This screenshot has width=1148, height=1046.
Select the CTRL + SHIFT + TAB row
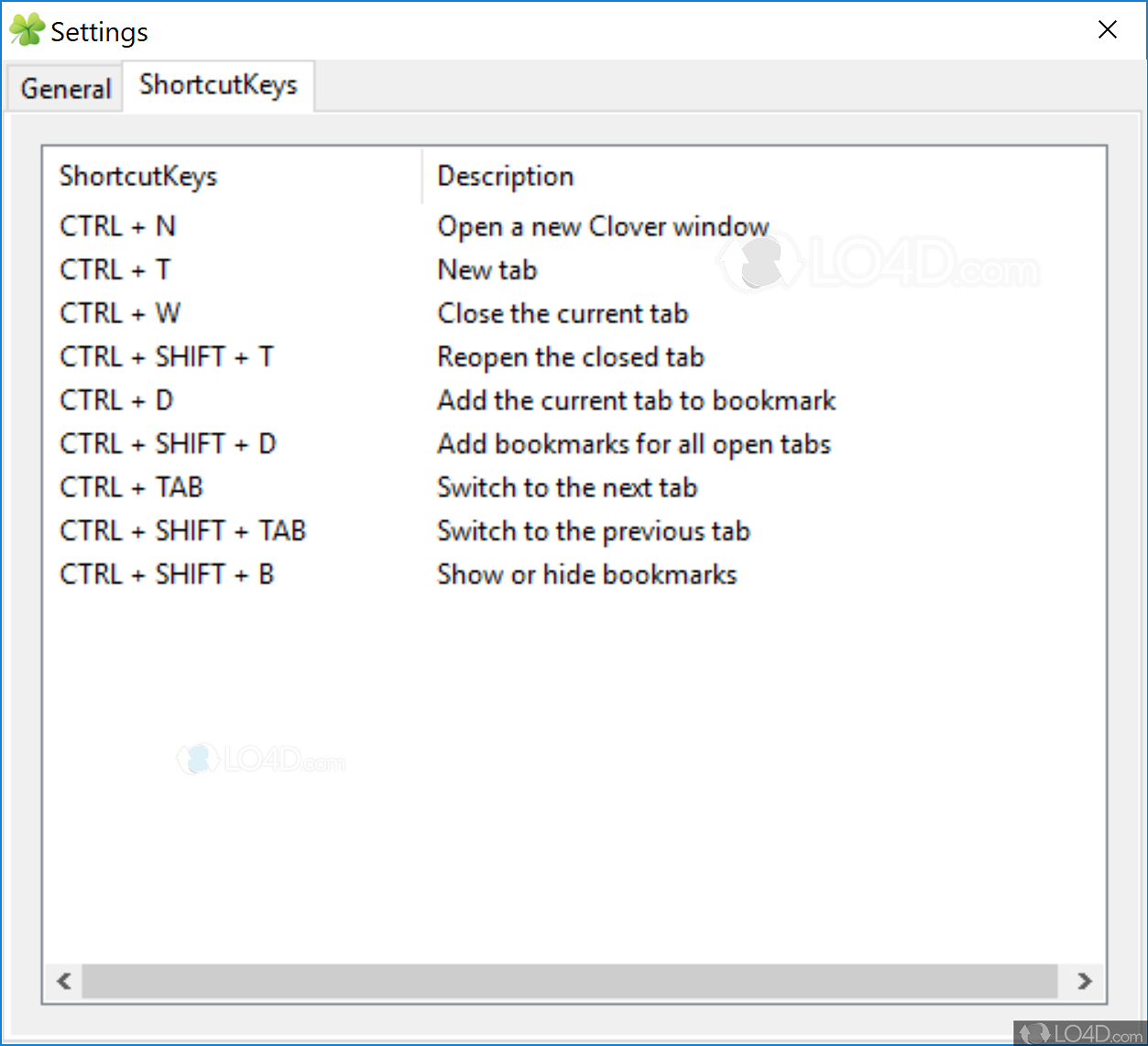(182, 531)
